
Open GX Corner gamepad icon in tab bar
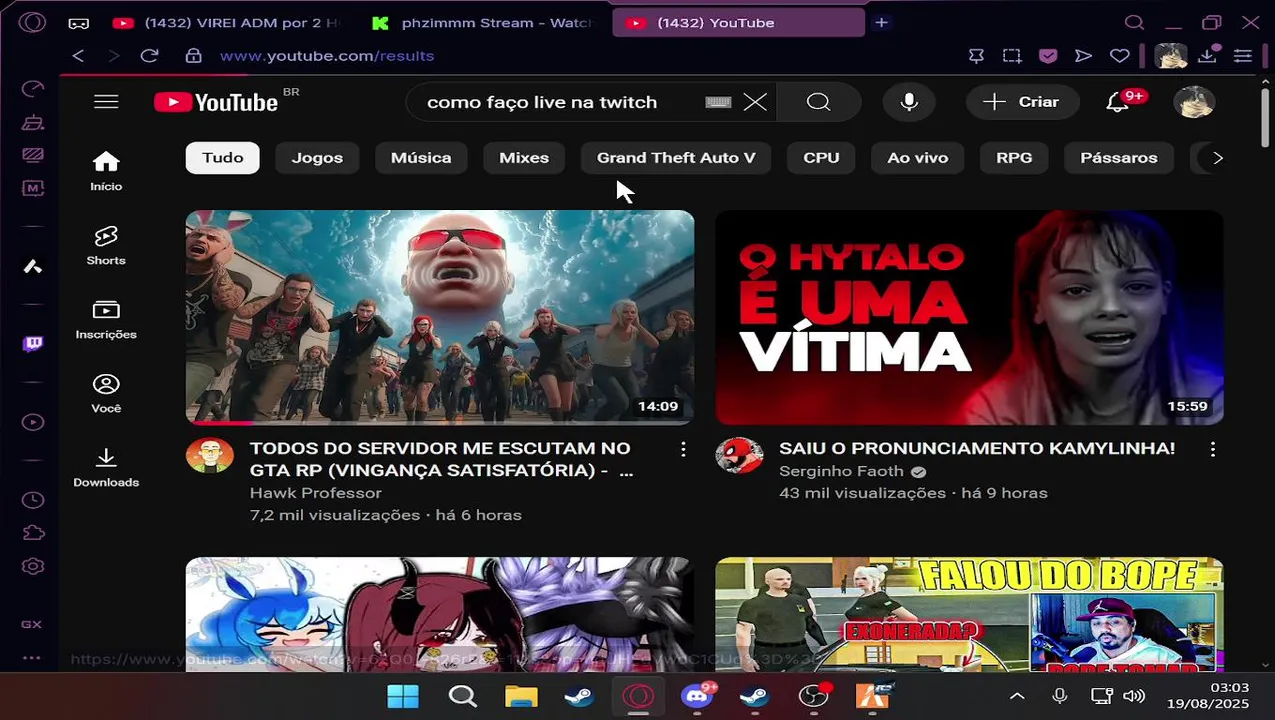click(x=78, y=22)
